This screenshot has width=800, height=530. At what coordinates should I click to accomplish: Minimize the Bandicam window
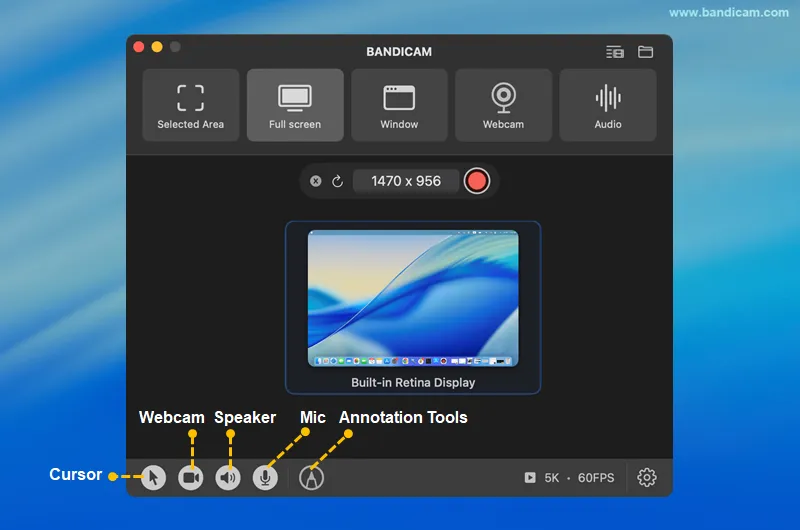pos(157,47)
